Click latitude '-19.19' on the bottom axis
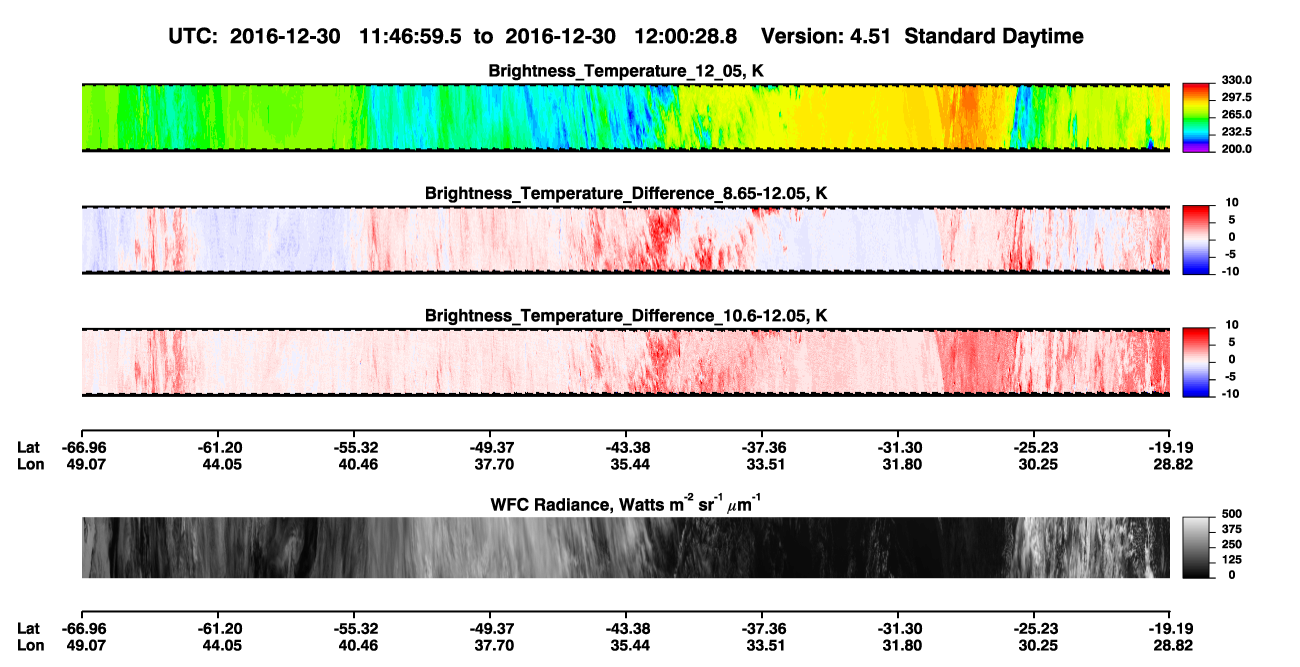This screenshot has width=1300, height=667. (1170, 628)
